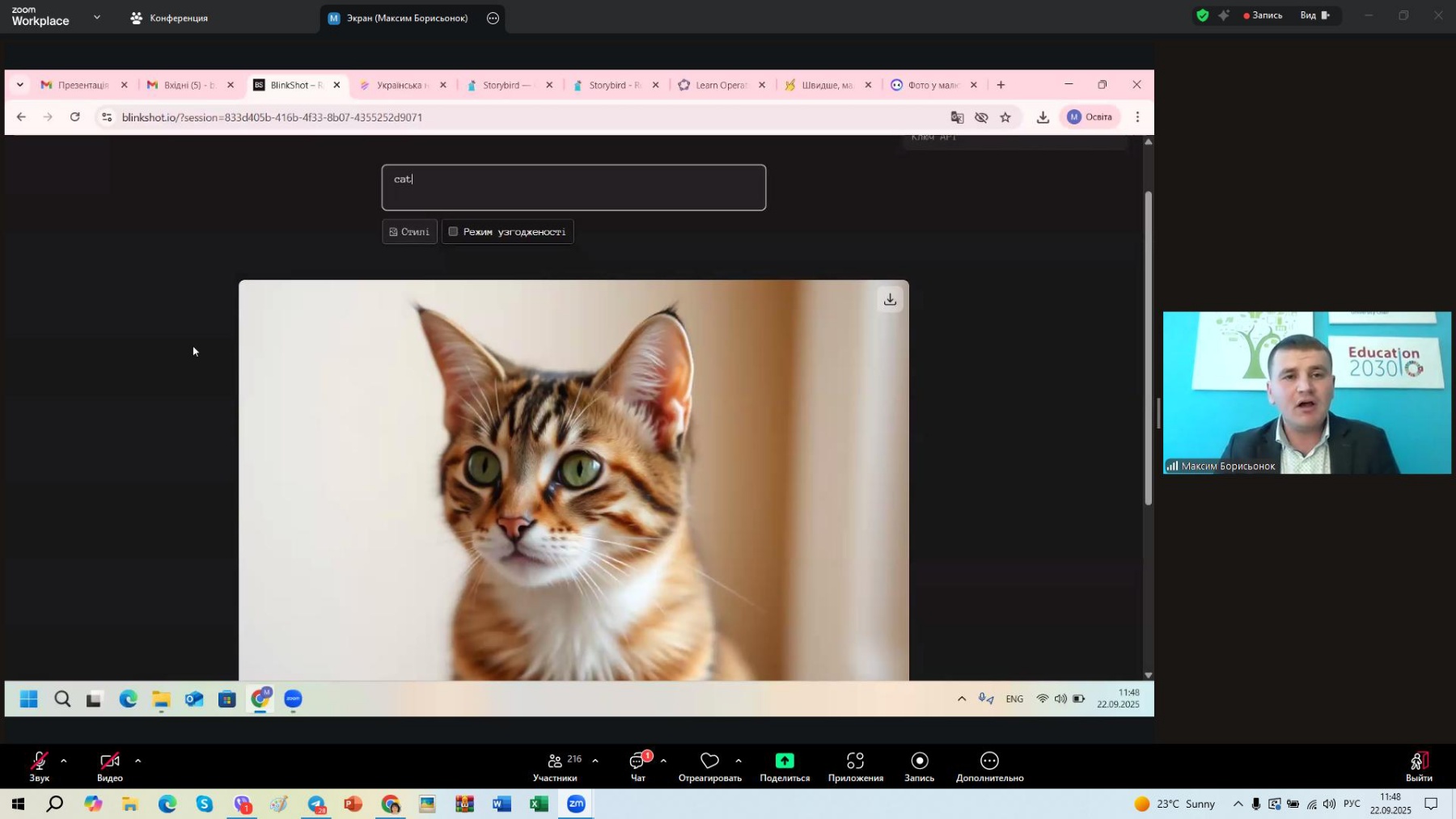Open the AI Companion sparkle icon
Viewport: 1456px width, 819px height.
click(x=1224, y=15)
